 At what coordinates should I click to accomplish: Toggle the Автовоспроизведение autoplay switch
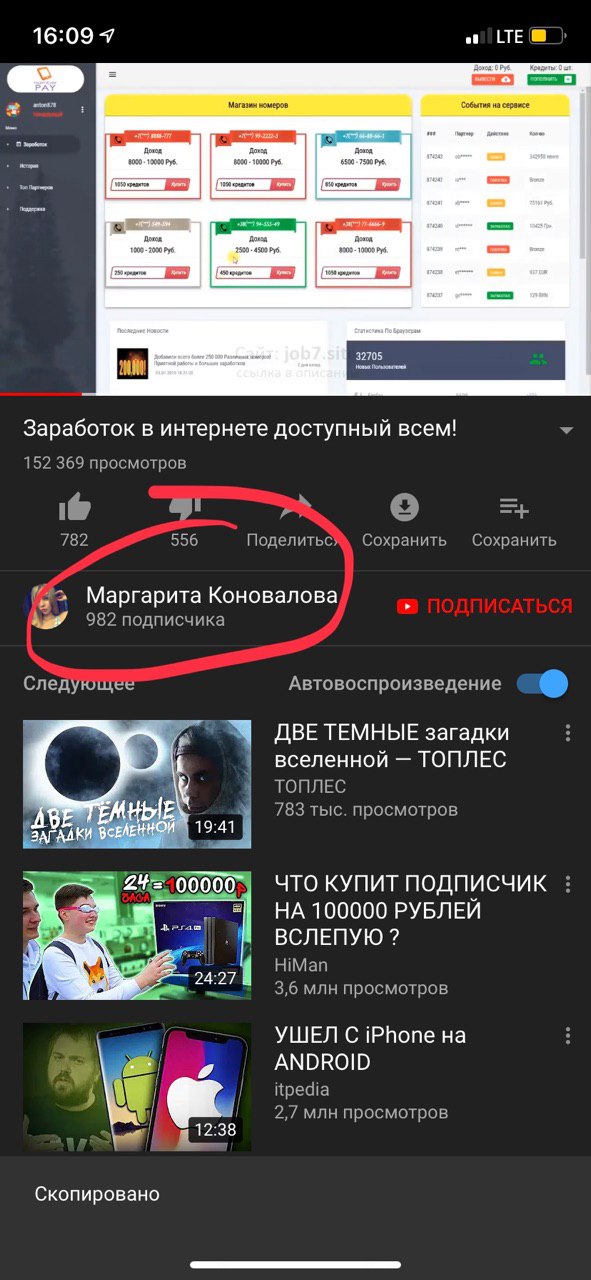coord(542,684)
